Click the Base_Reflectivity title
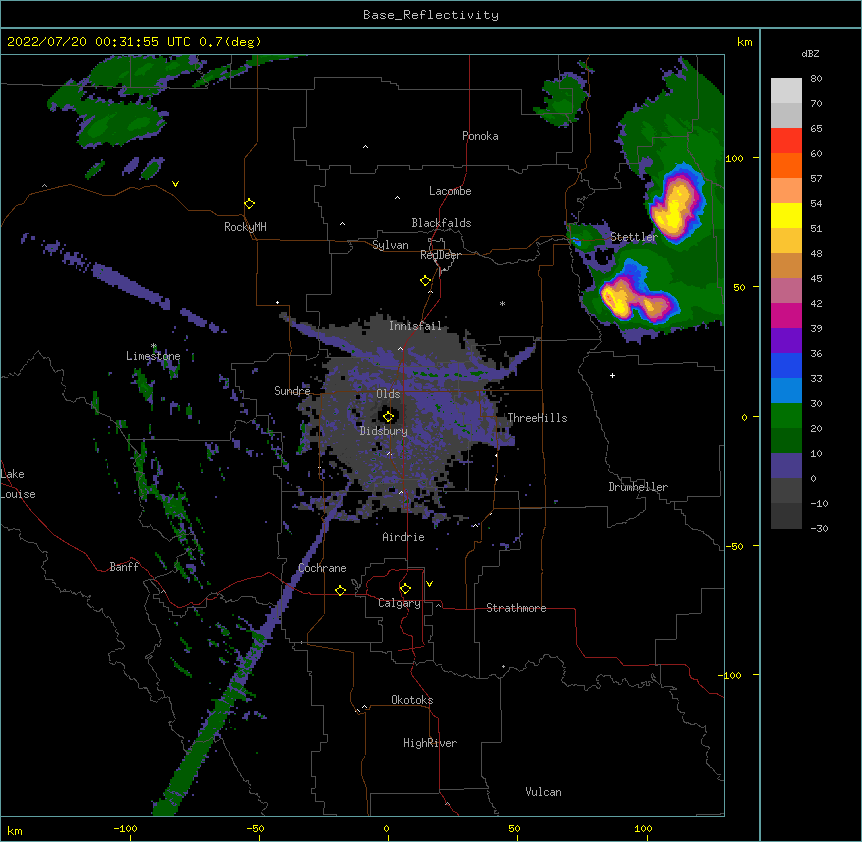862x842 pixels. [431, 15]
